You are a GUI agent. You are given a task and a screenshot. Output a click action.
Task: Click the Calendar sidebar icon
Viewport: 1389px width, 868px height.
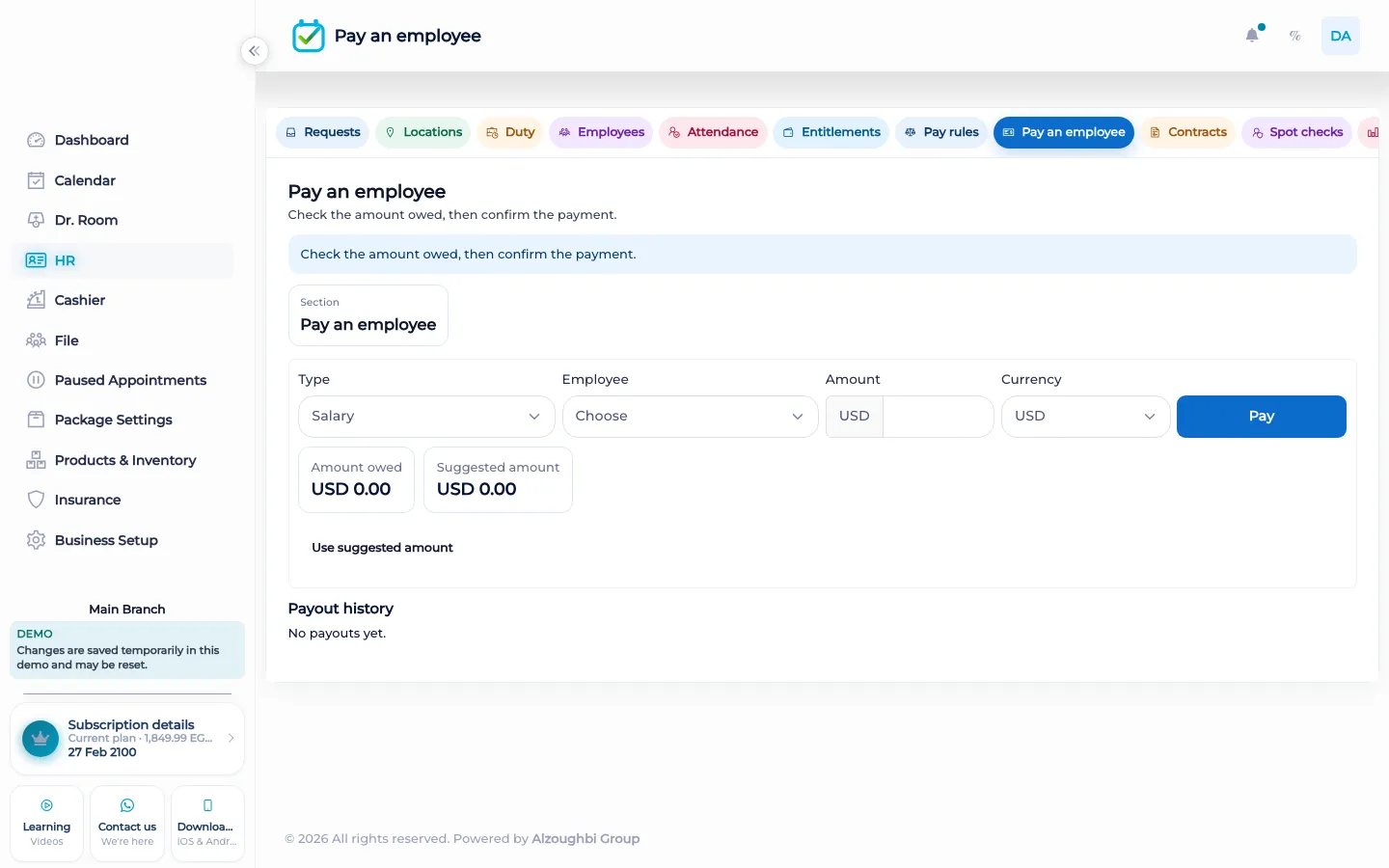click(36, 180)
